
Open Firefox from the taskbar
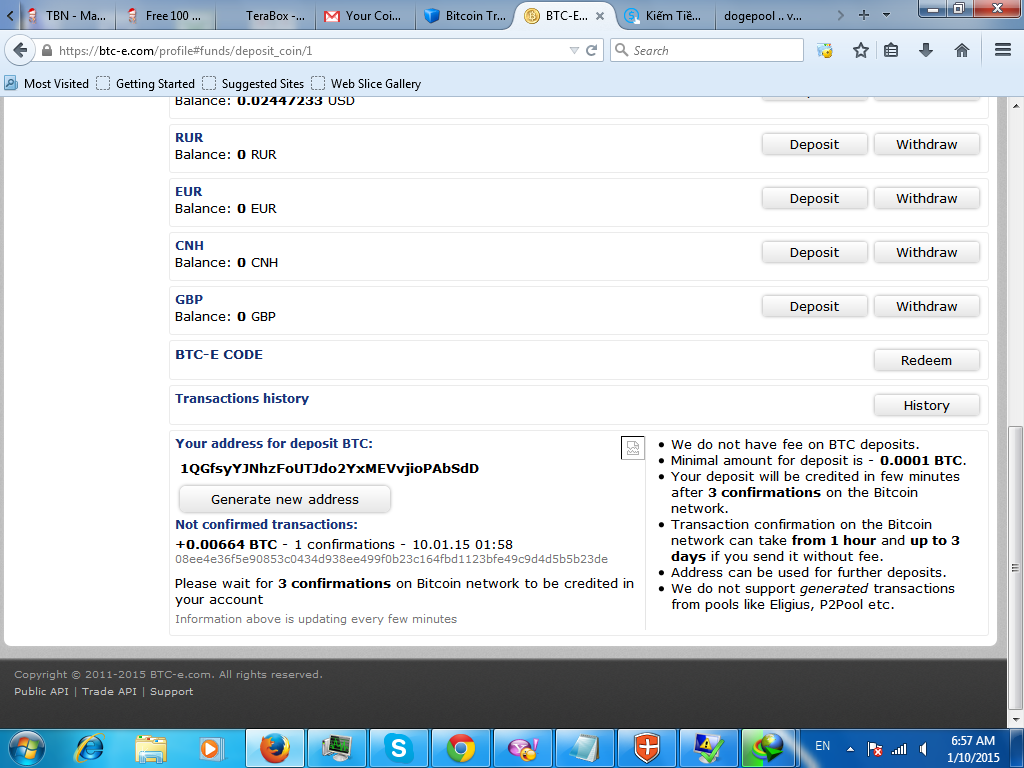pos(275,748)
